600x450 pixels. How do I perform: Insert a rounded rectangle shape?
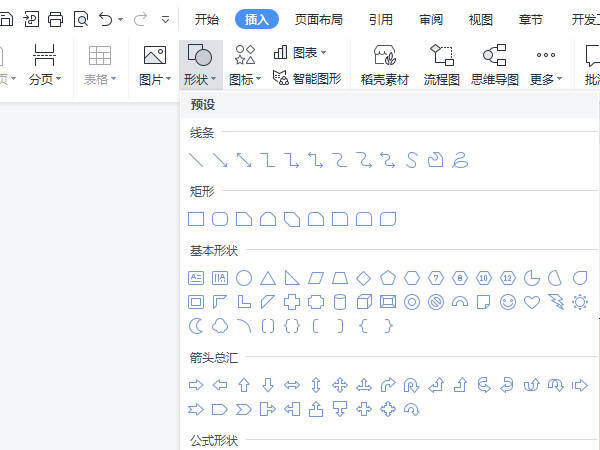click(220, 219)
